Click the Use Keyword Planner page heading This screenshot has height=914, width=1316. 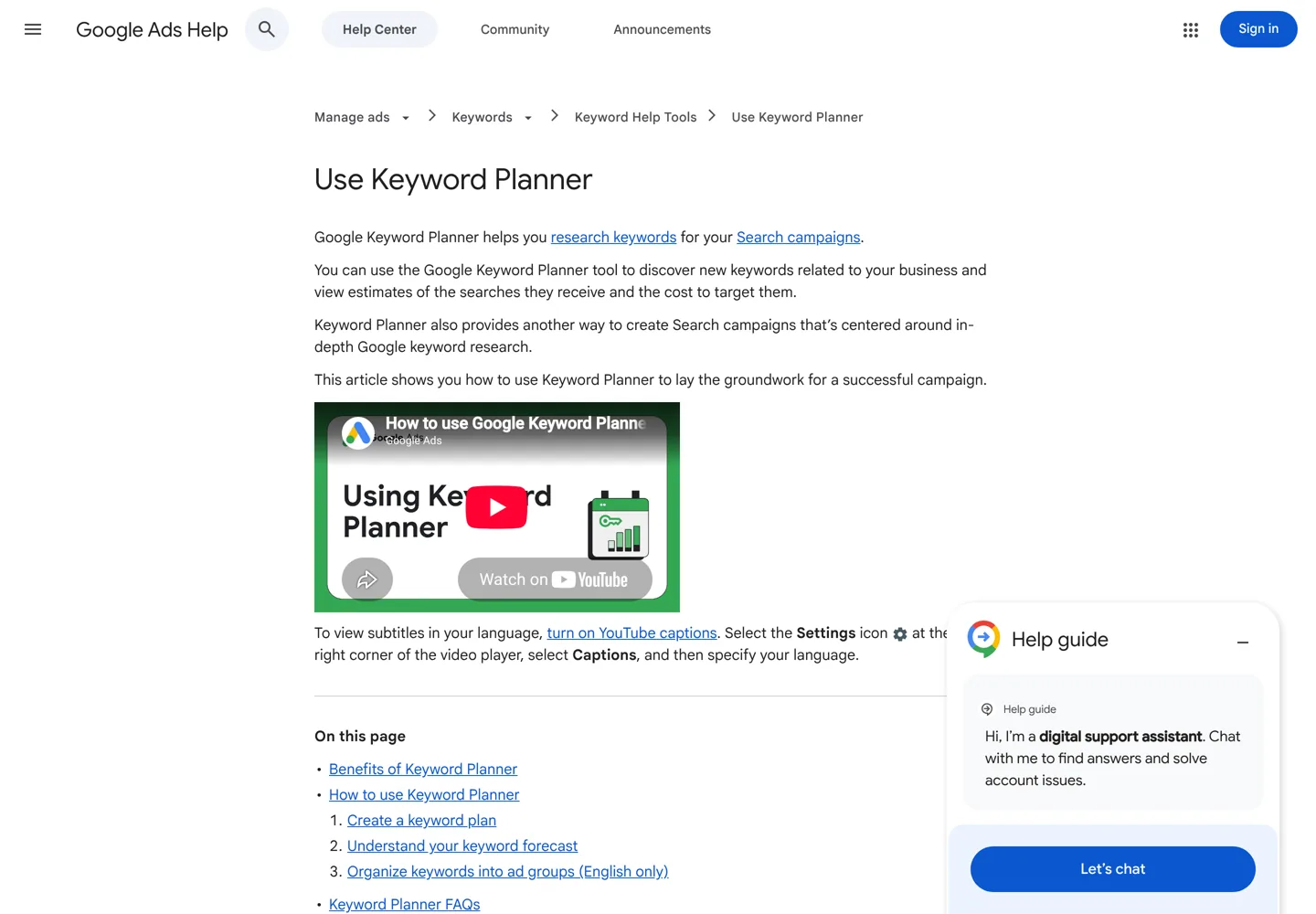coord(453,180)
